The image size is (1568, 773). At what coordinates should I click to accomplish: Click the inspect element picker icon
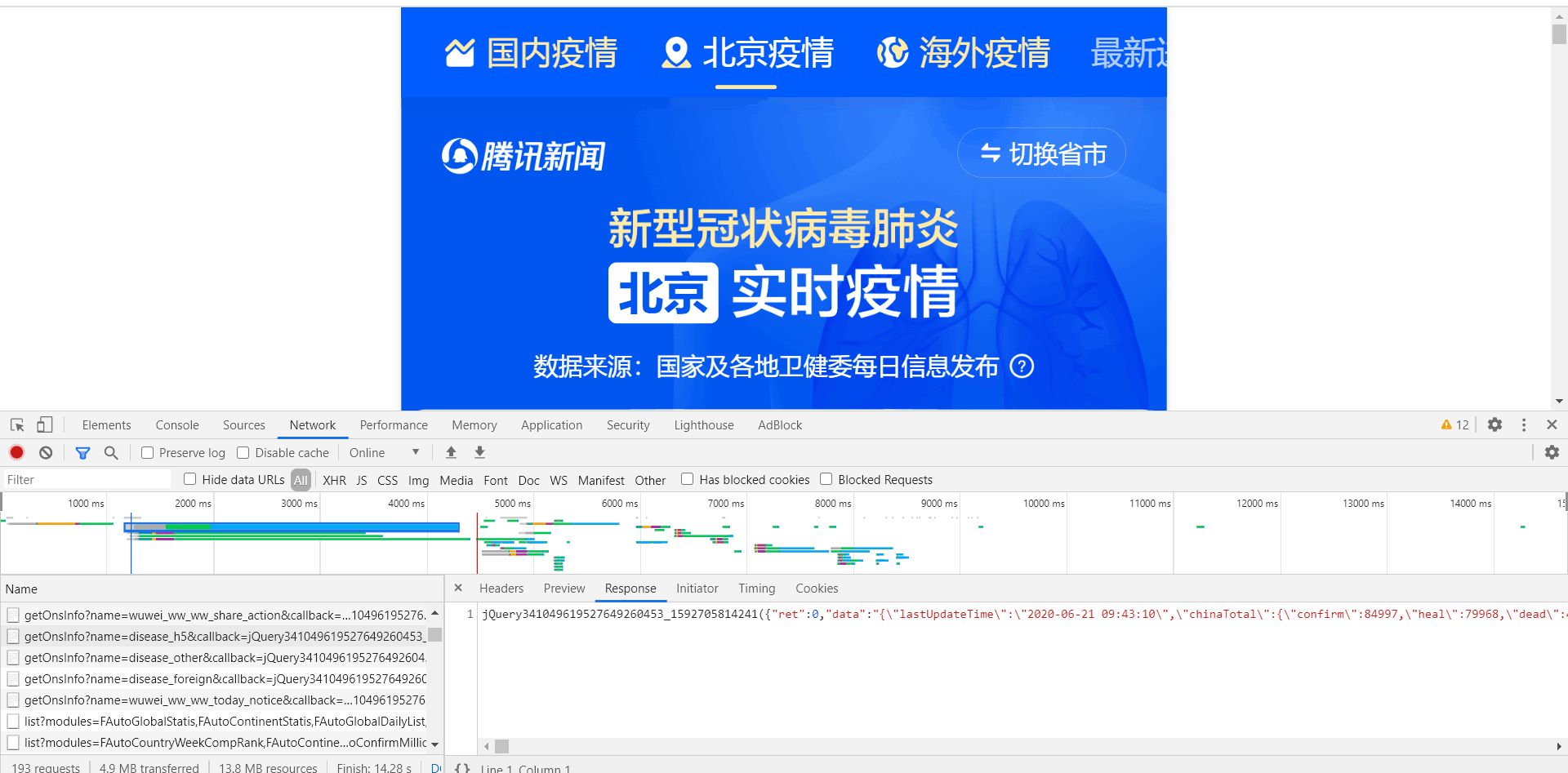pyautogui.click(x=17, y=425)
